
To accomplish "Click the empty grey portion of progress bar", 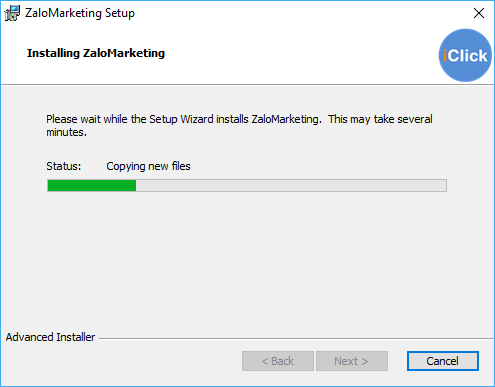I will 291,186.
